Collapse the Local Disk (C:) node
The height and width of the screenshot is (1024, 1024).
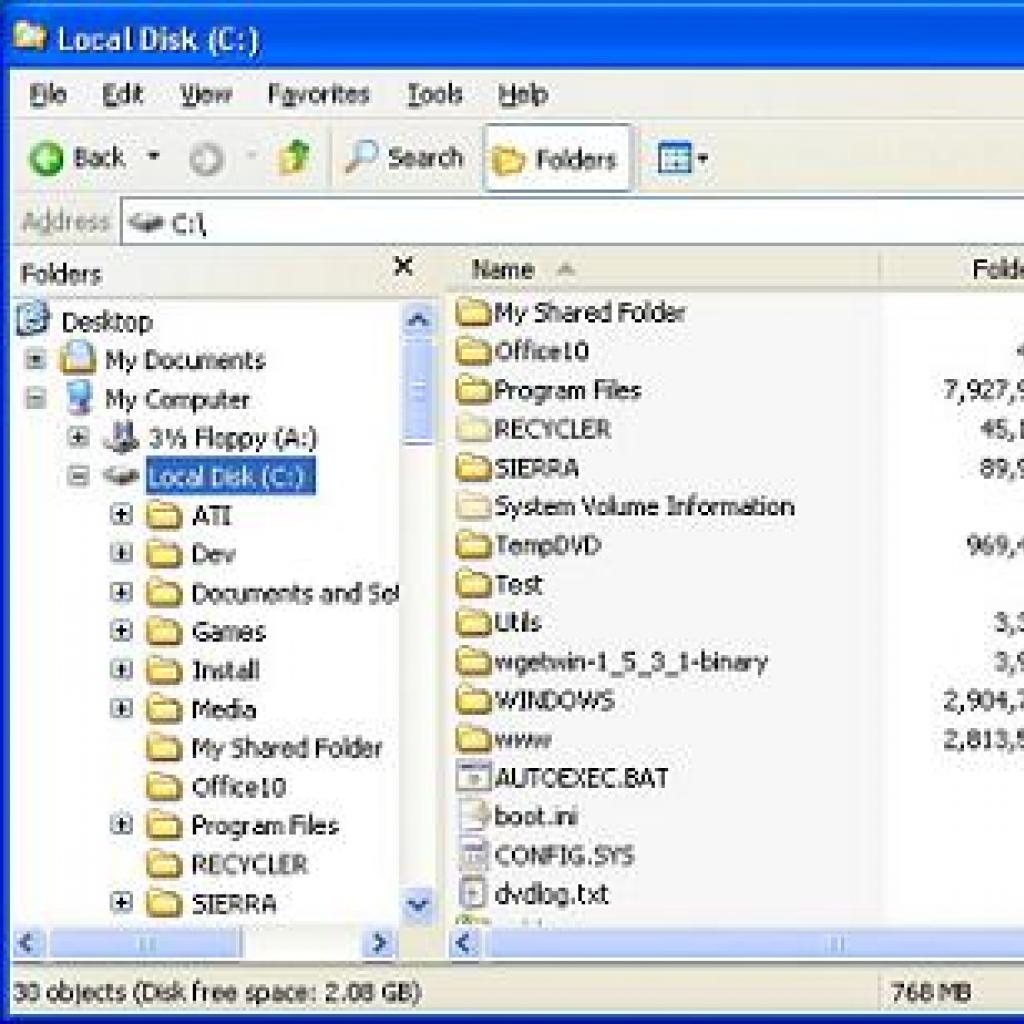(x=78, y=475)
